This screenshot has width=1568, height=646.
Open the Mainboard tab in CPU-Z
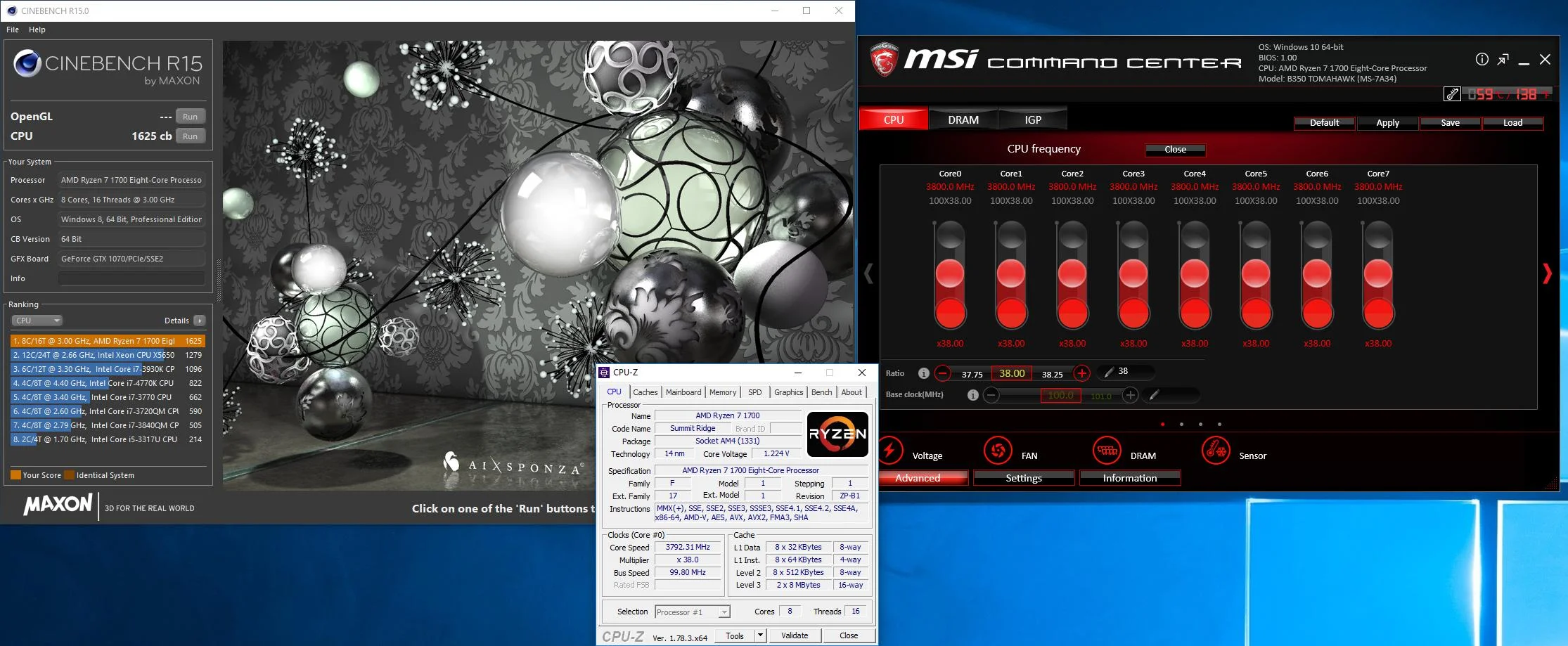coord(683,392)
